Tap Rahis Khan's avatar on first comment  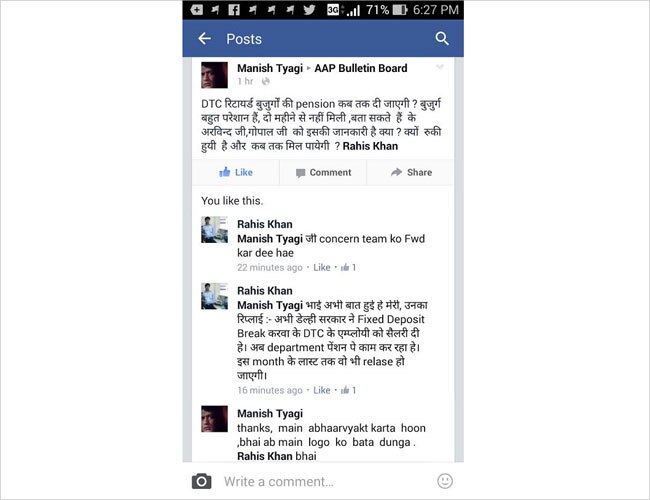pos(214,229)
